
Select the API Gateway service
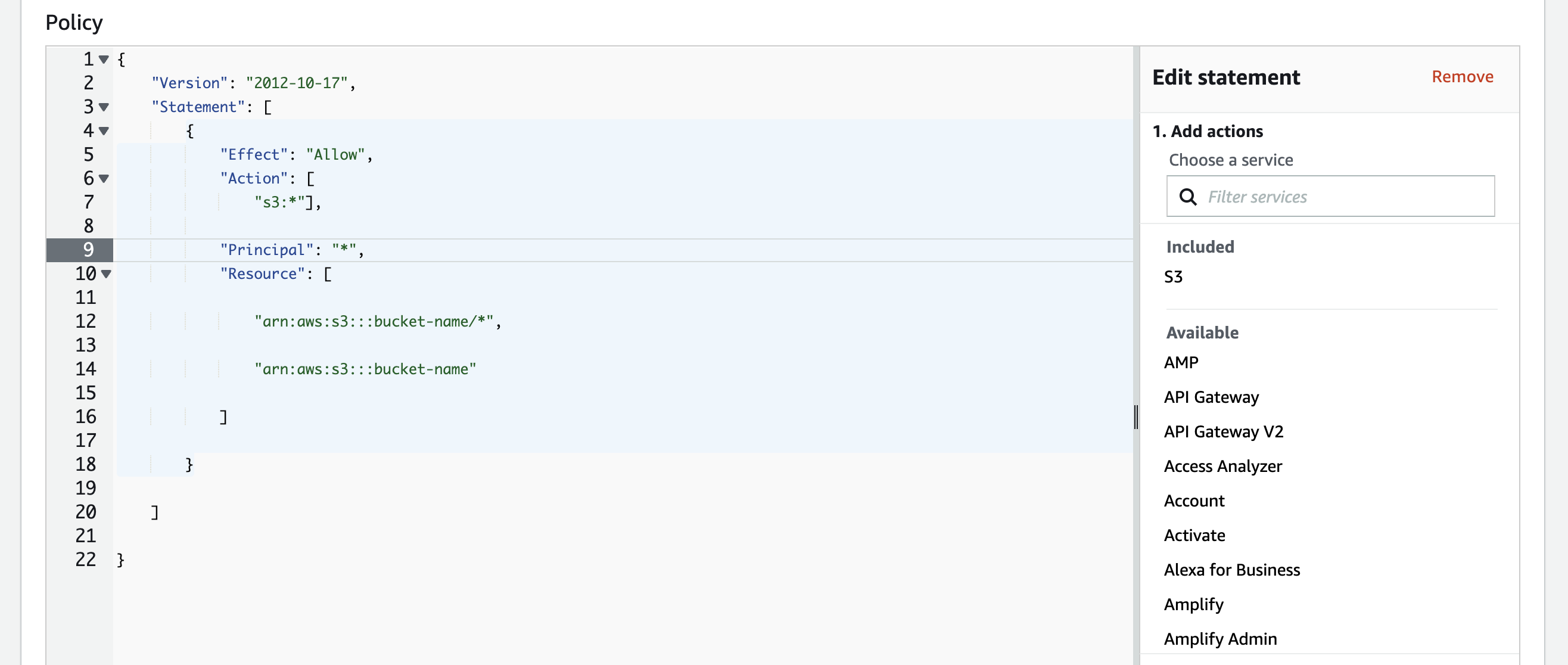pyautogui.click(x=1211, y=397)
